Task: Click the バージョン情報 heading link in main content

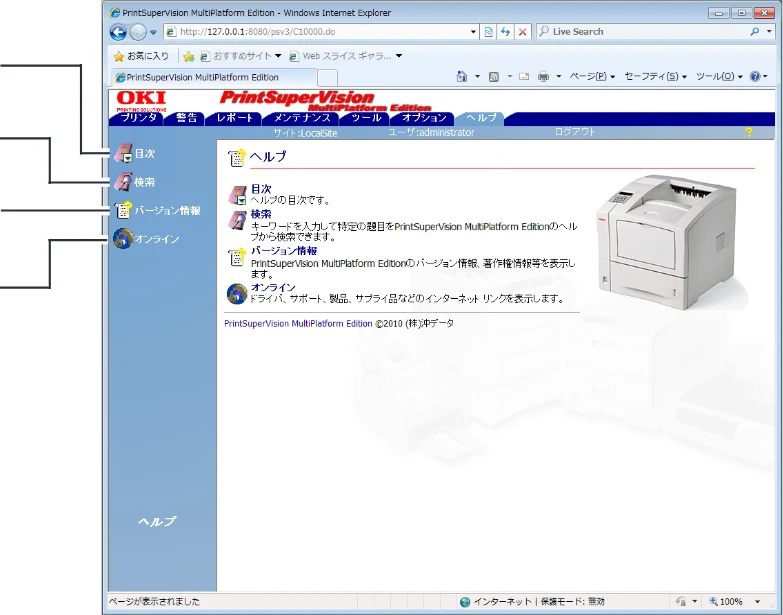Action: pos(284,251)
